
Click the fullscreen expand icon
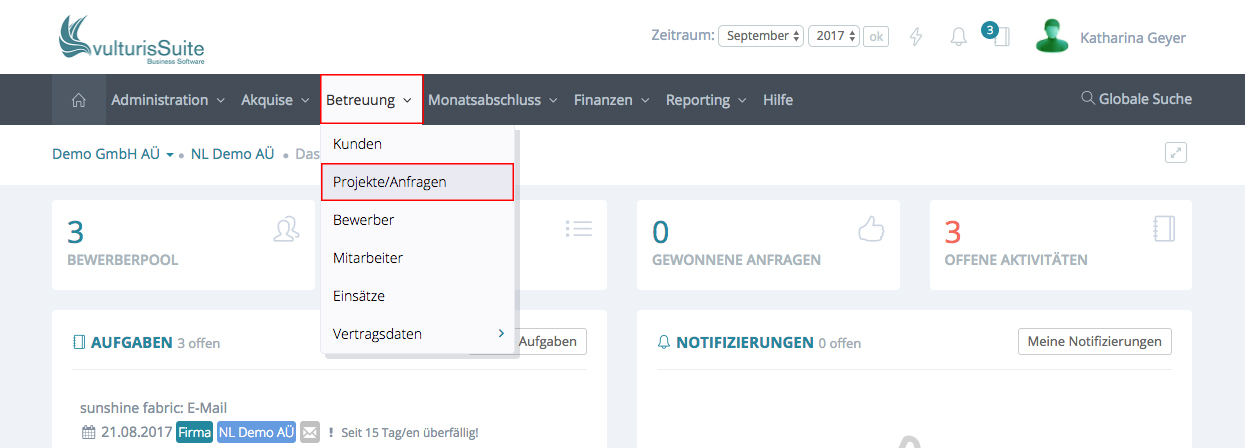tap(1176, 153)
